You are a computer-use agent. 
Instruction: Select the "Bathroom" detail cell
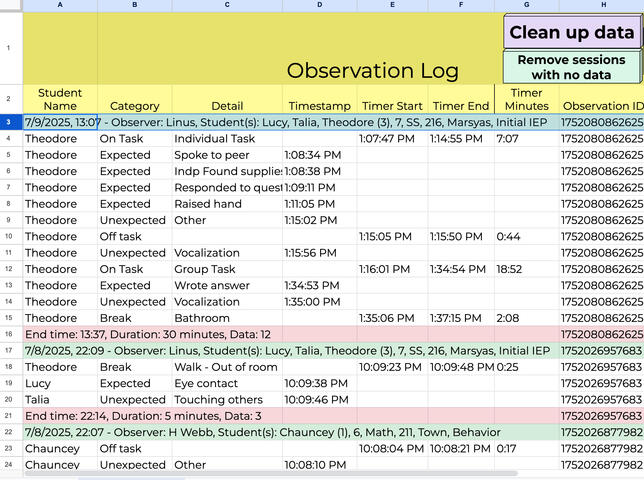click(x=226, y=318)
